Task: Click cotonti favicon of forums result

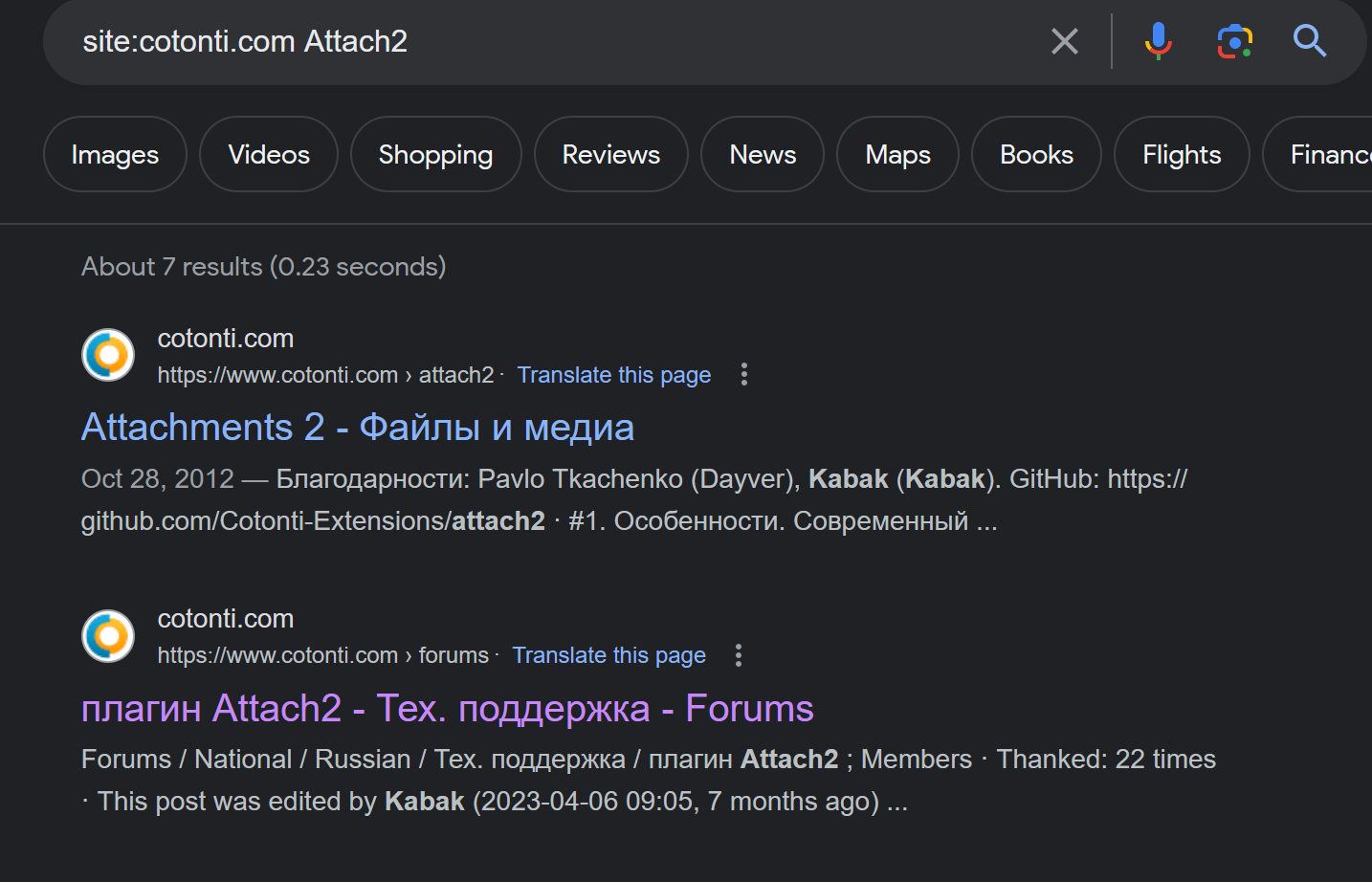Action: pos(108,636)
